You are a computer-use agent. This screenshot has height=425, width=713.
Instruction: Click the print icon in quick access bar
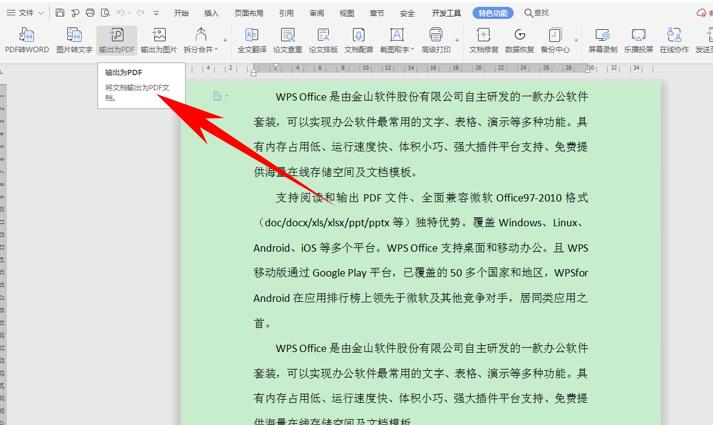click(x=90, y=13)
